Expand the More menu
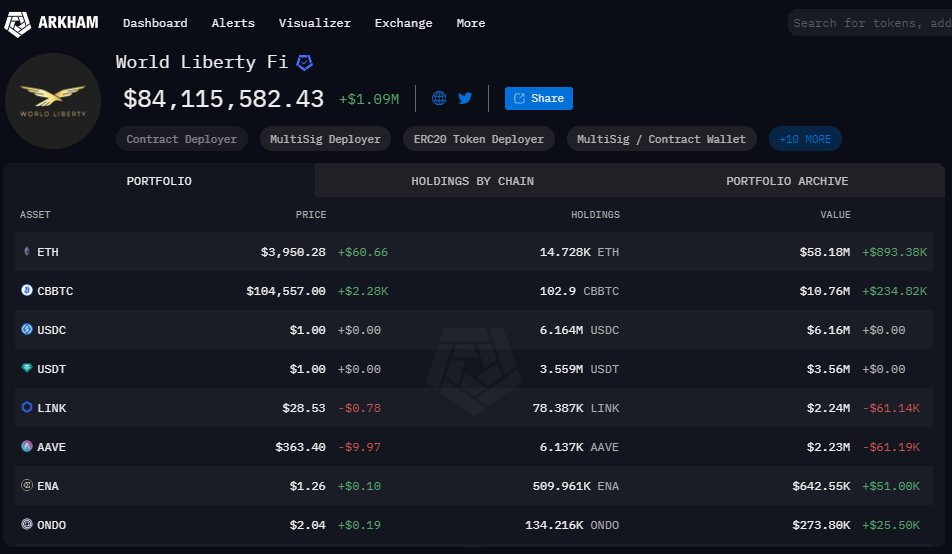The width and height of the screenshot is (952, 554). 471,23
